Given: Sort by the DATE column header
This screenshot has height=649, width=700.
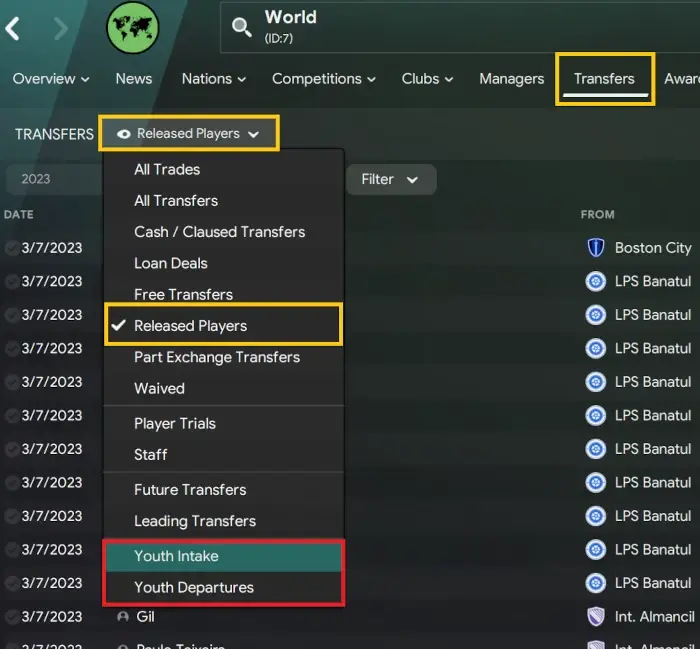Looking at the screenshot, I should coord(19,215).
